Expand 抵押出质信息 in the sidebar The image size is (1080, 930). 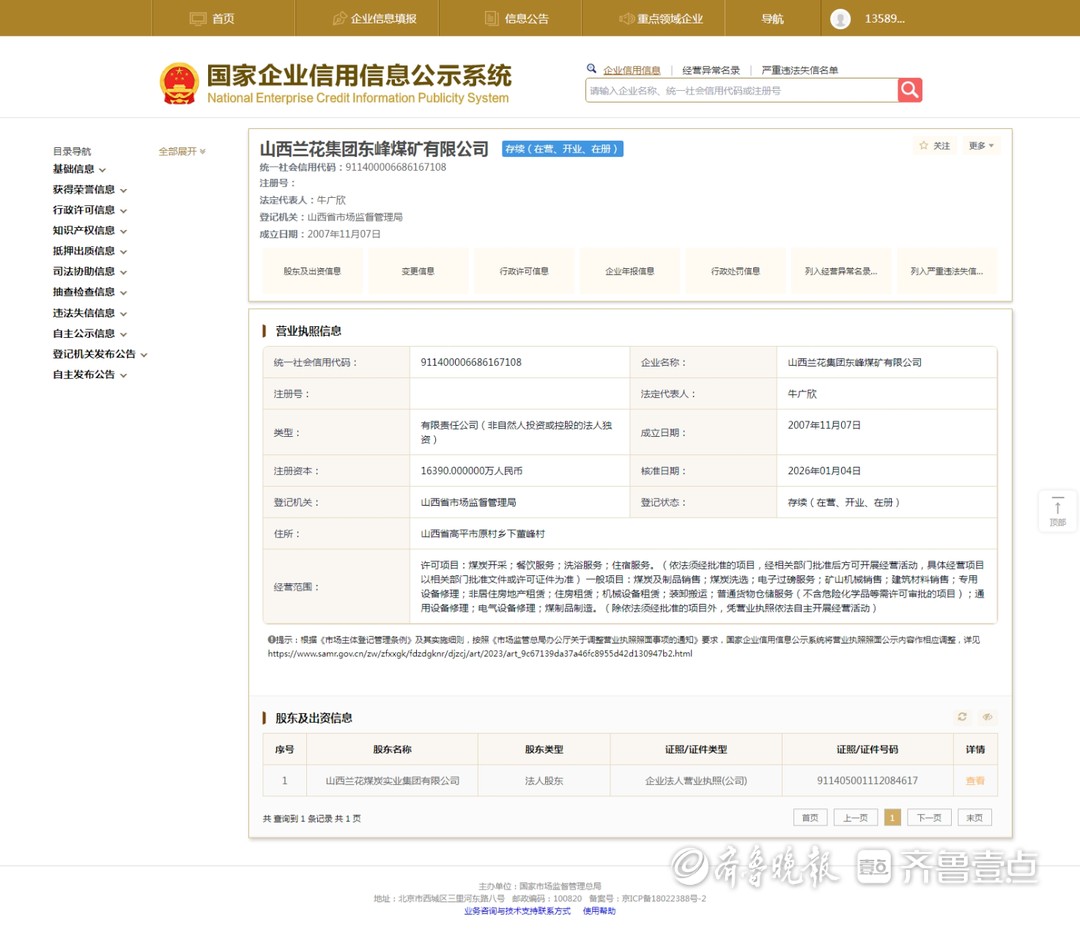90,251
